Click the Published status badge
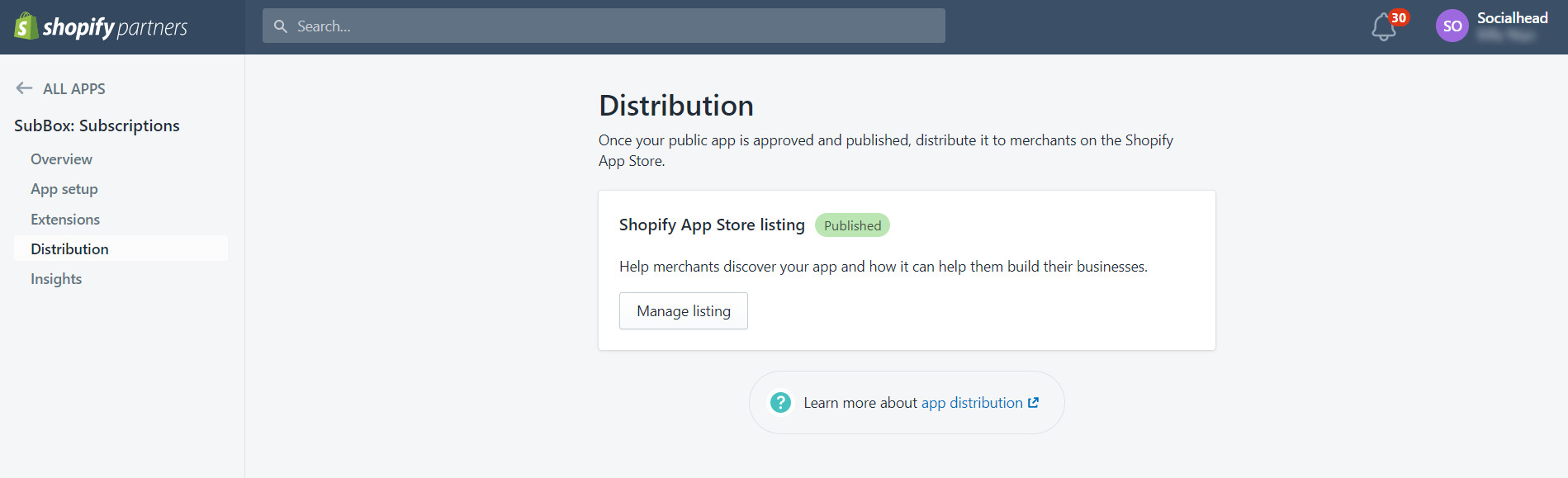1568x478 pixels. point(852,225)
